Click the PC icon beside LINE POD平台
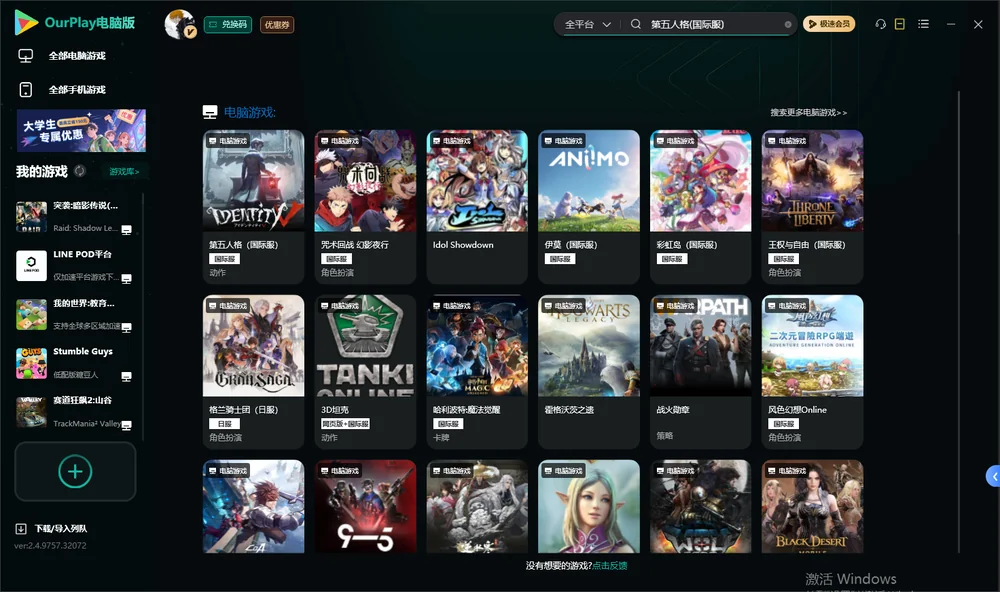 point(126,279)
